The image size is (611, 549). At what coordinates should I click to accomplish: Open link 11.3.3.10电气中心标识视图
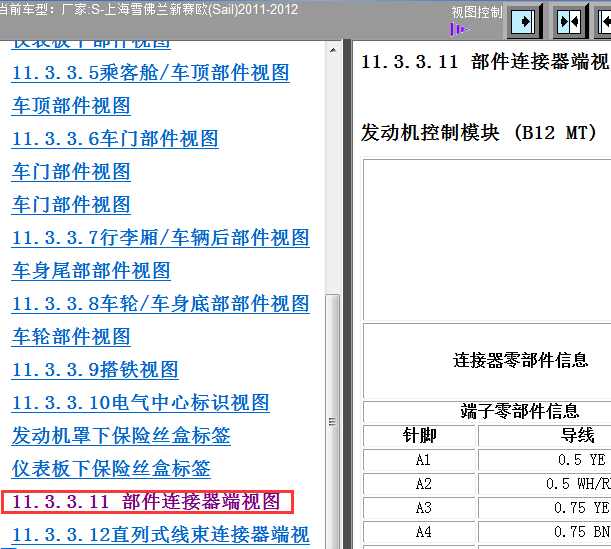pyautogui.click(x=141, y=403)
